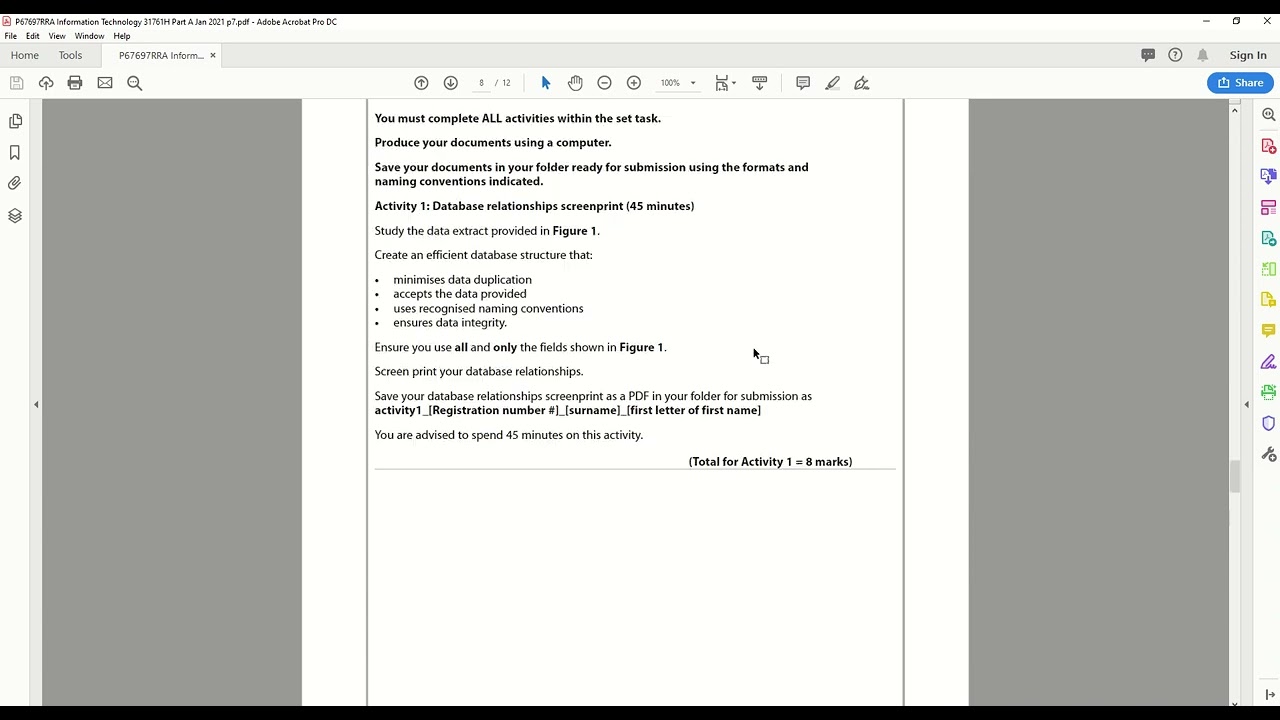The width and height of the screenshot is (1280, 720).
Task: Open the fit page options icon
Action: pyautogui.click(x=721, y=83)
